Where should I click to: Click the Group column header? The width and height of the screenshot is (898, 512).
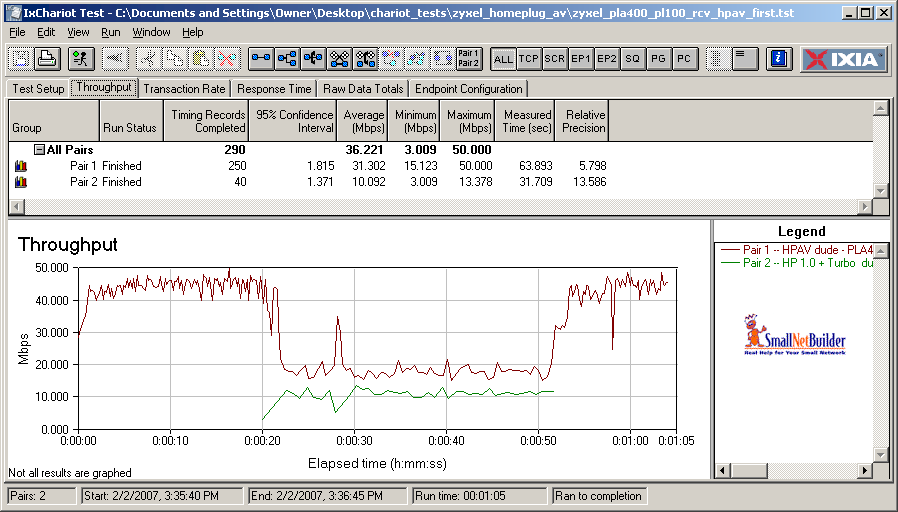pyautogui.click(x=54, y=121)
